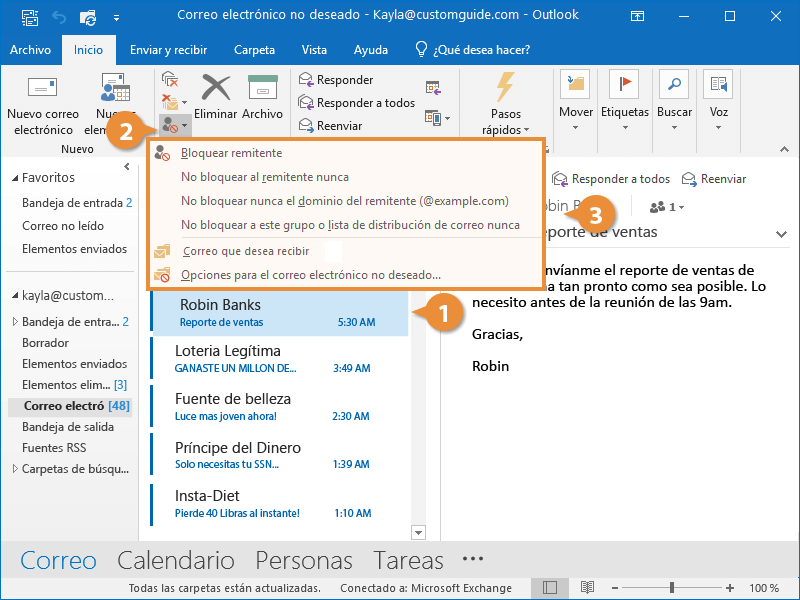Click the Eliminar delete icon
Viewport: 800px width, 600px height.
tap(216, 87)
